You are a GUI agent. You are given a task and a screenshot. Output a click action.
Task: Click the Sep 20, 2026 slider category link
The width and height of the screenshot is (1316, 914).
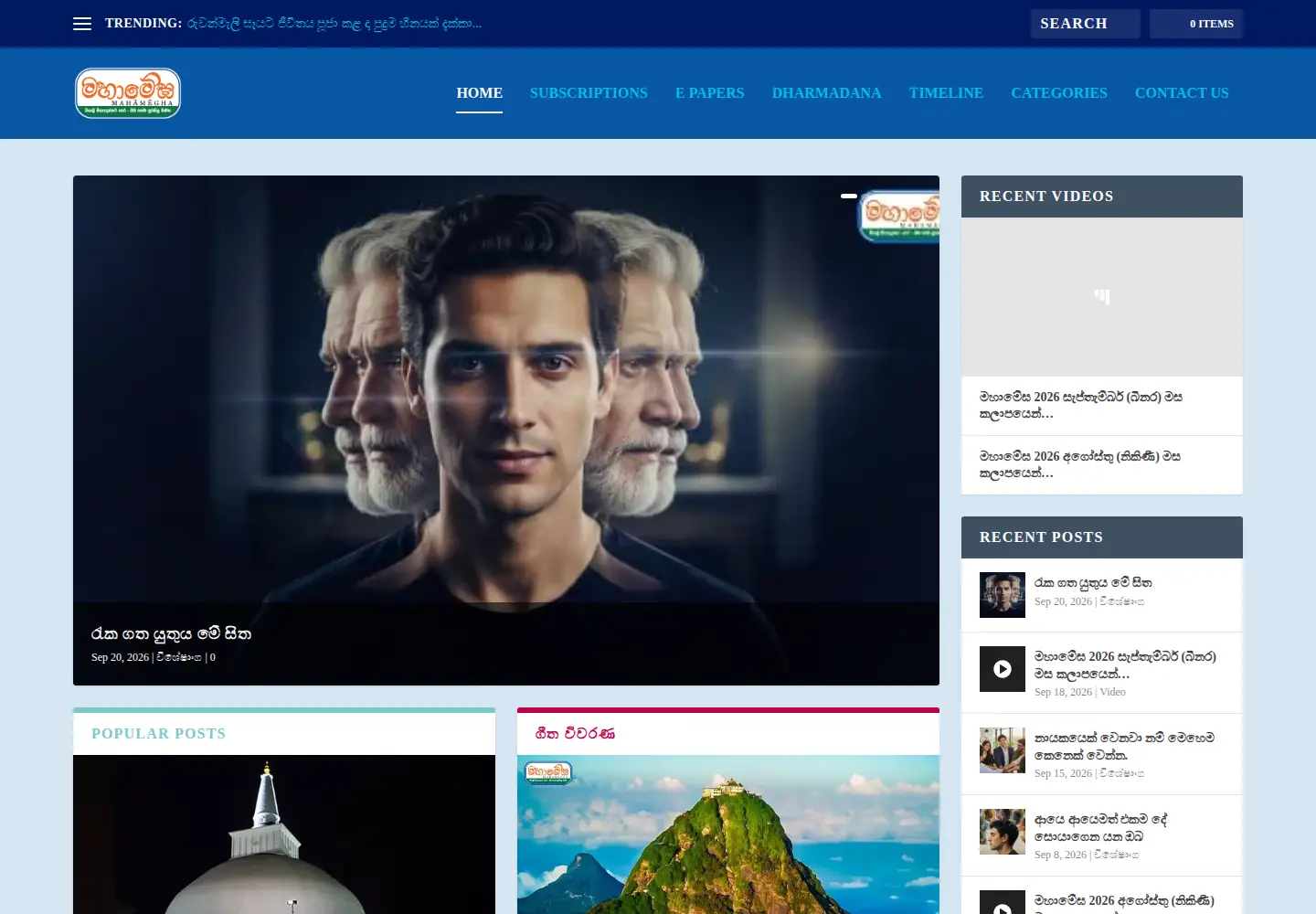click(x=179, y=657)
